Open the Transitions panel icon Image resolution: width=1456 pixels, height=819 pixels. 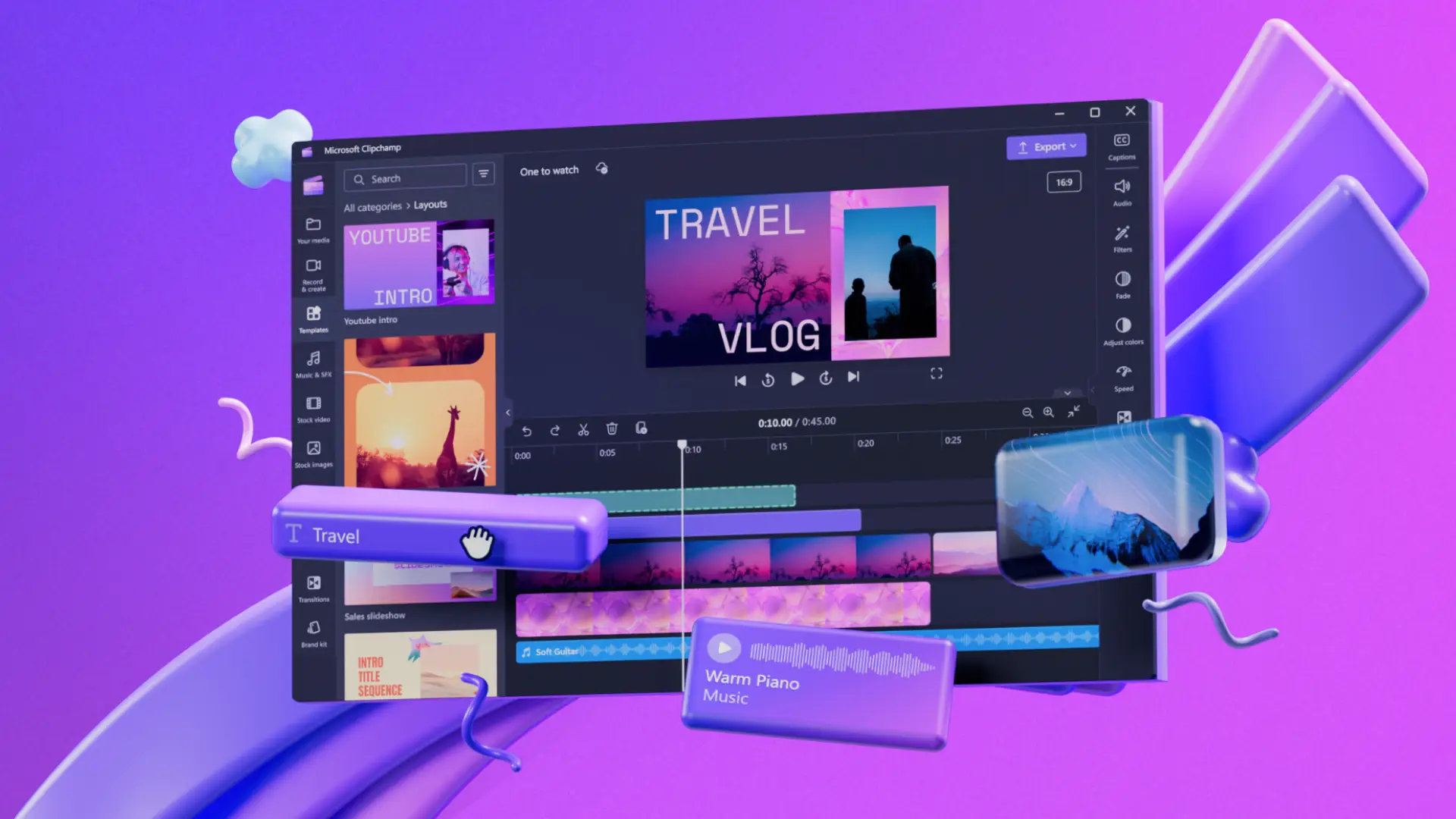[312, 583]
